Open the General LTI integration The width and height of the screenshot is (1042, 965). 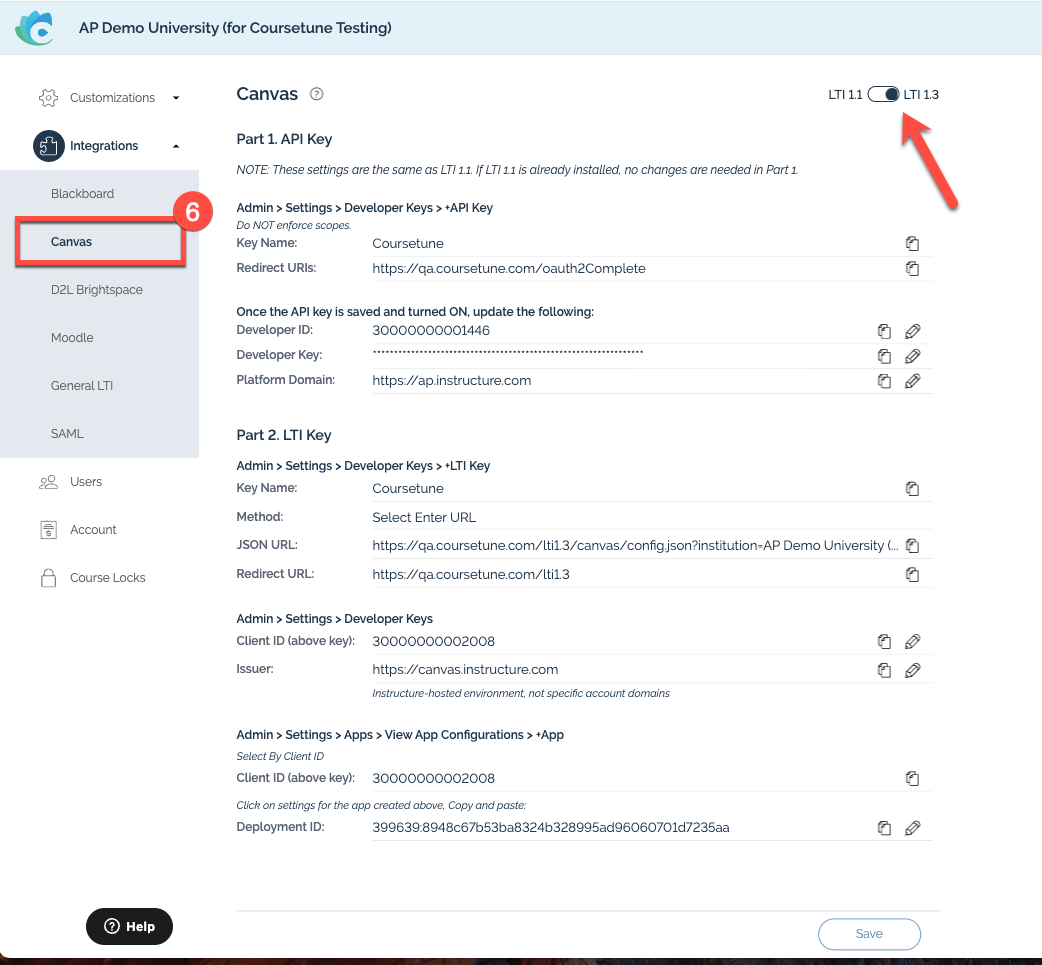pyautogui.click(x=82, y=385)
